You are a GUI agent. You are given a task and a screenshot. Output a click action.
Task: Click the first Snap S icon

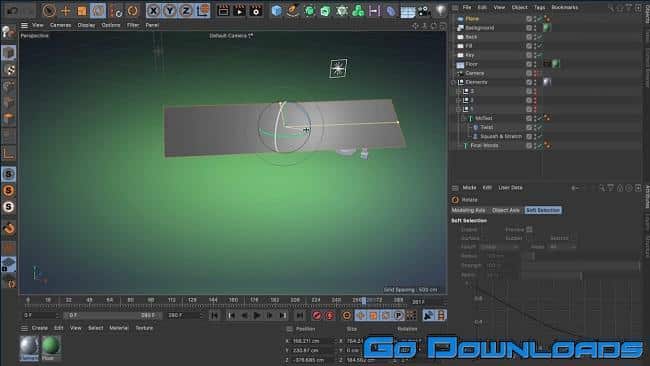coord(9,174)
